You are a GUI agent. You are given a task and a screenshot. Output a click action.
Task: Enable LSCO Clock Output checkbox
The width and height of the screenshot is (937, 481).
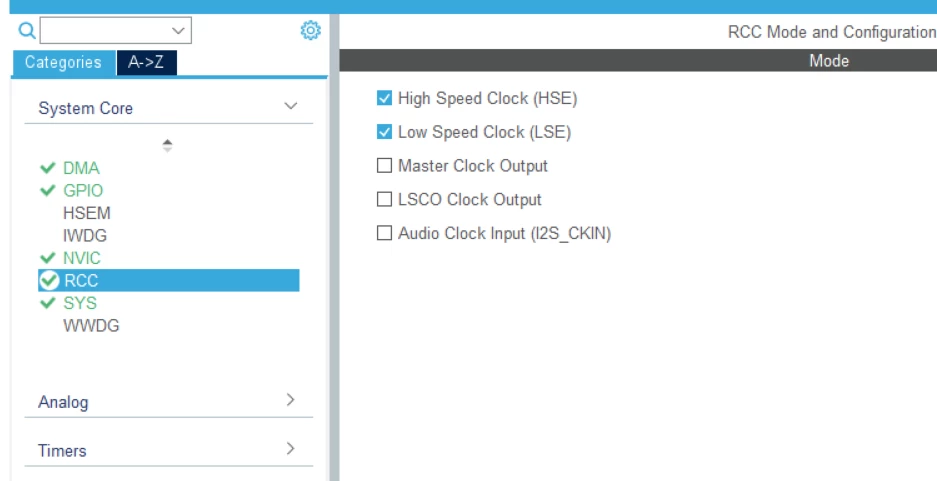point(384,199)
